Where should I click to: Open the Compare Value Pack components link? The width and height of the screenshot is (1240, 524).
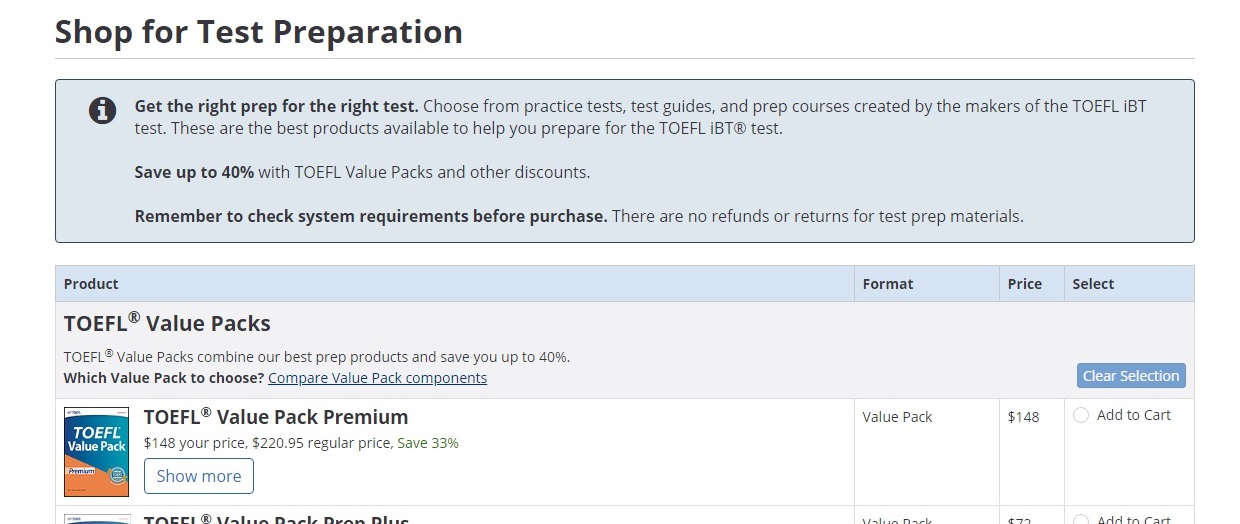(377, 378)
